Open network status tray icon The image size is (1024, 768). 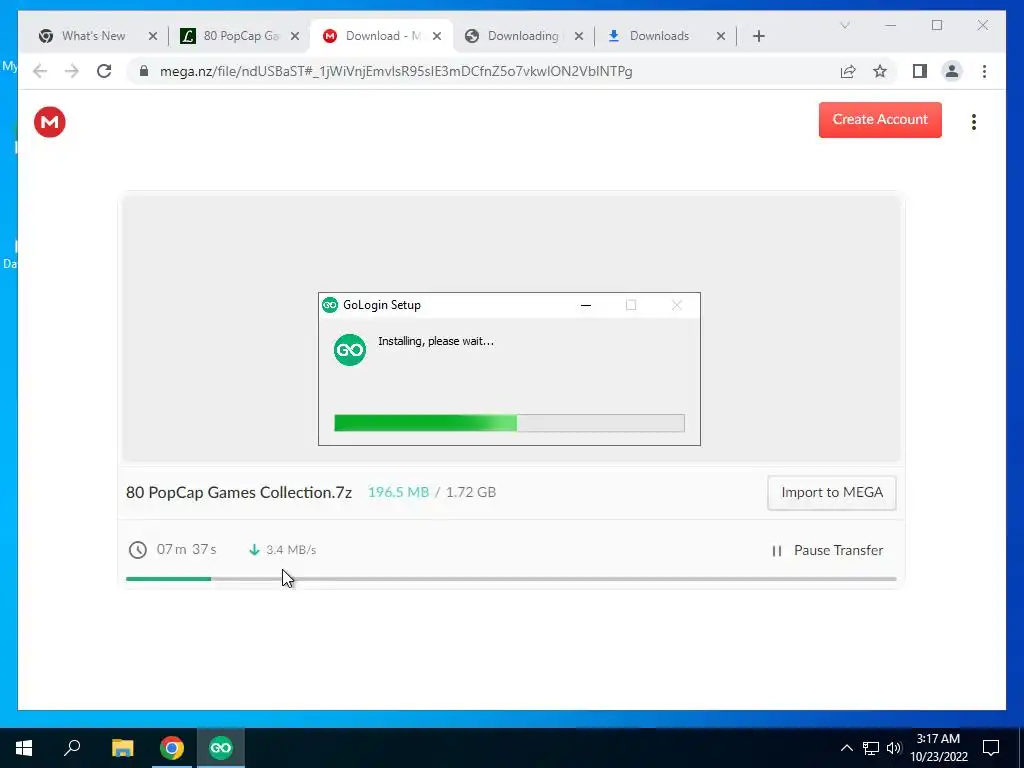click(x=871, y=748)
